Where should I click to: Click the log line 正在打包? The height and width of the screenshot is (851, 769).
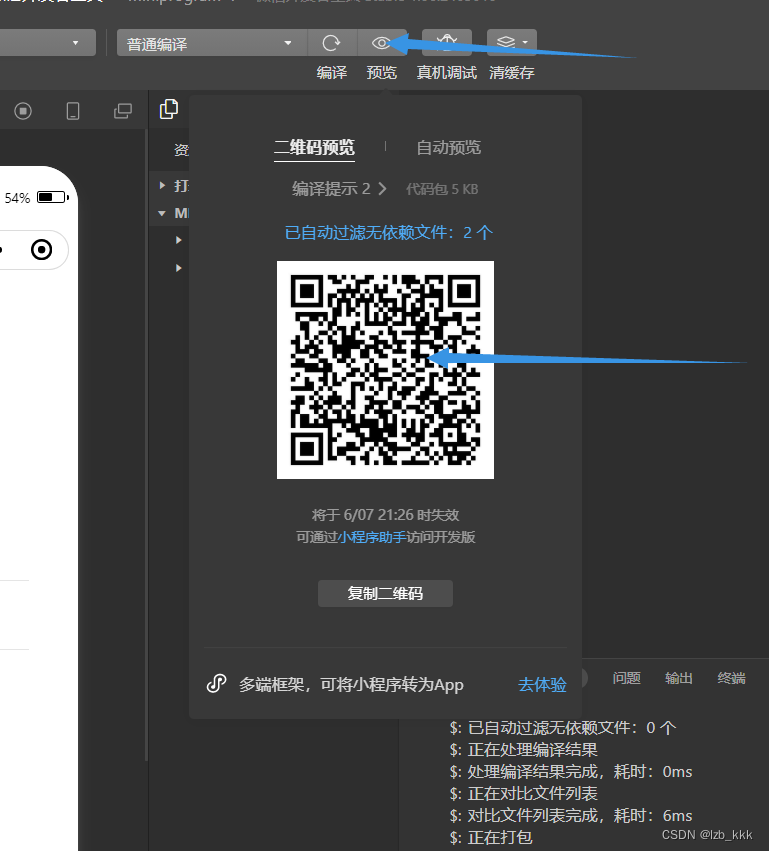coord(491,837)
